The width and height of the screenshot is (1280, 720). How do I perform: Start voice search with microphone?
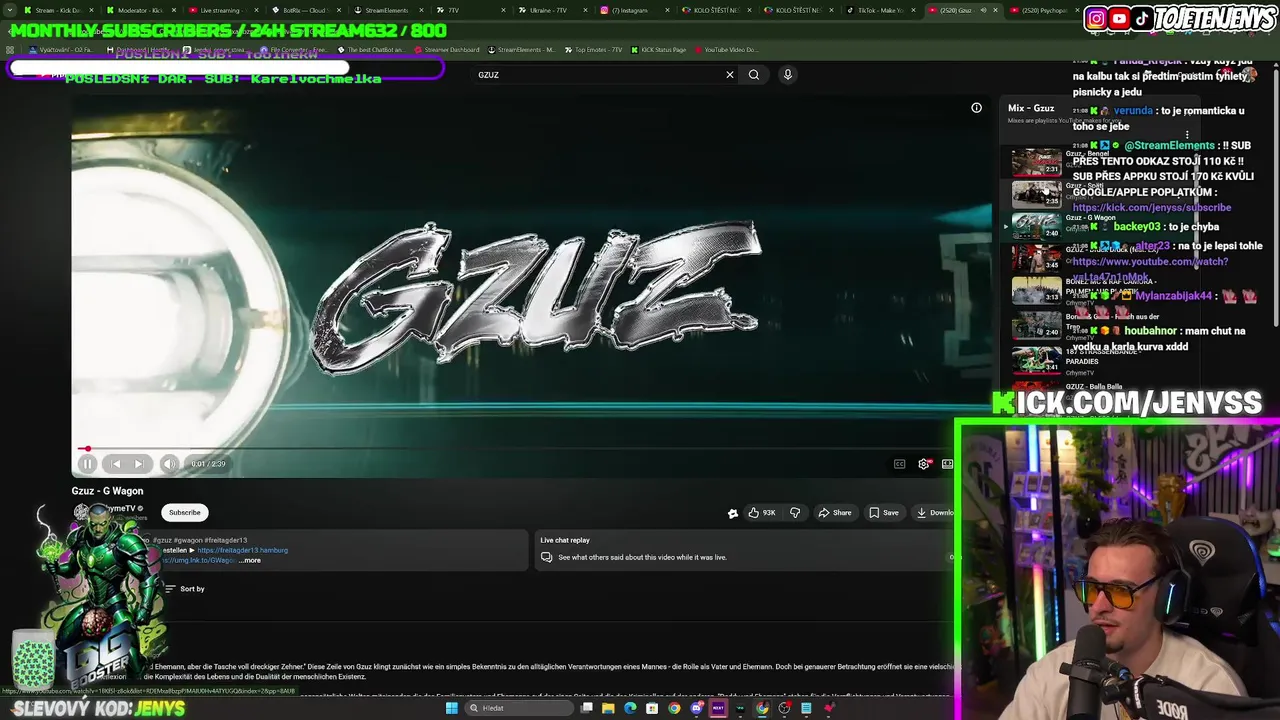coord(788,74)
